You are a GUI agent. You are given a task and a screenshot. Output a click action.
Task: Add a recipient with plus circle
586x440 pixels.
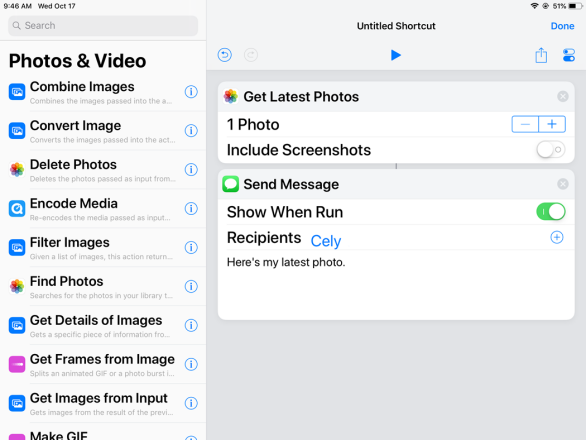click(x=556, y=237)
